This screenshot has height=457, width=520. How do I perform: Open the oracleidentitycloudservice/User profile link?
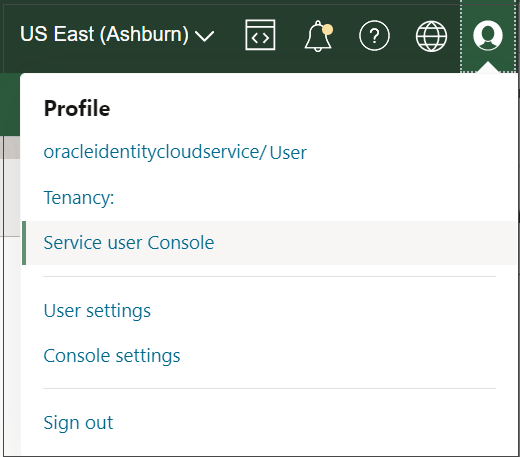(175, 152)
